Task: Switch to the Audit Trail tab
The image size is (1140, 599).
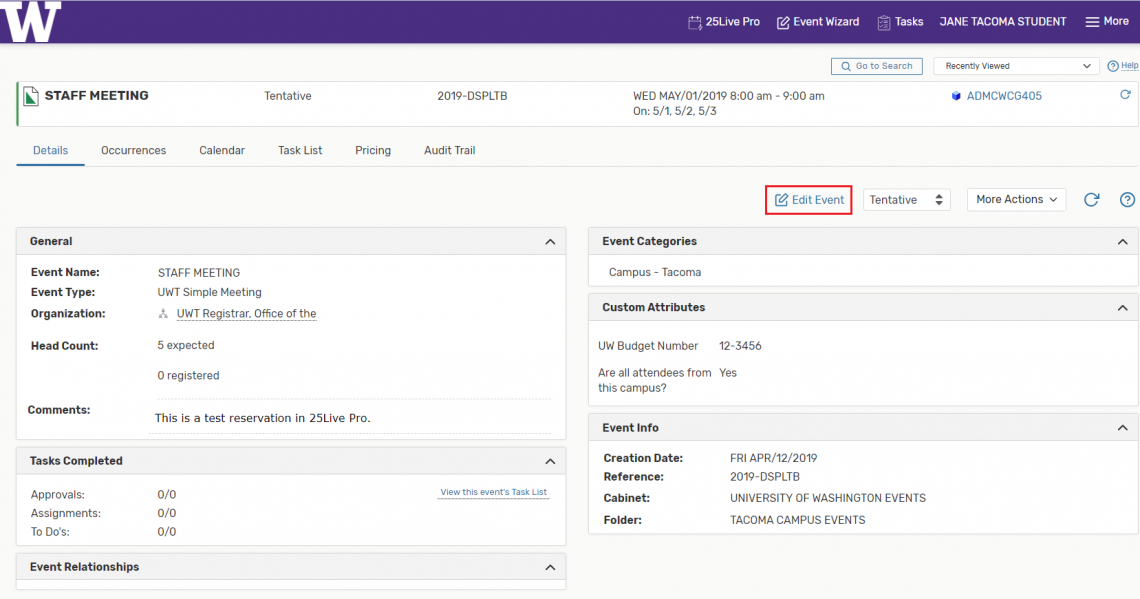Action: point(449,150)
